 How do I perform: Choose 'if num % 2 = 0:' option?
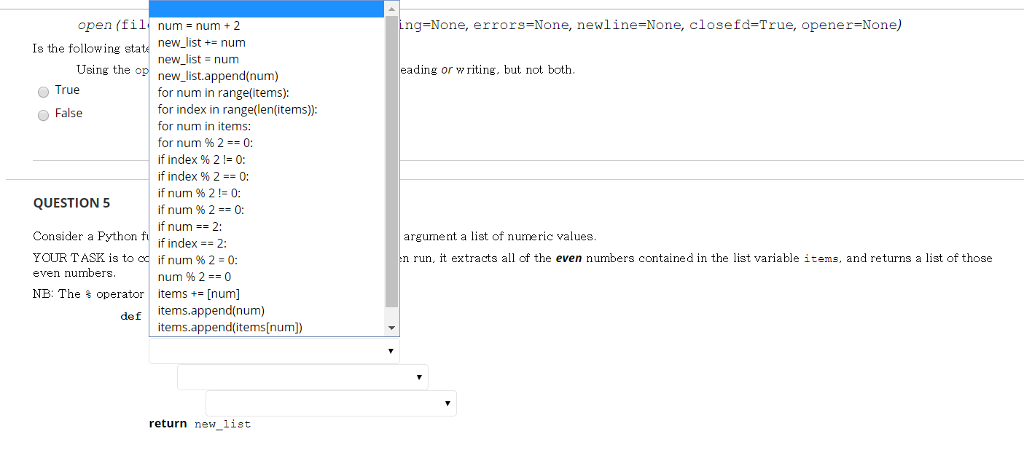click(267, 260)
